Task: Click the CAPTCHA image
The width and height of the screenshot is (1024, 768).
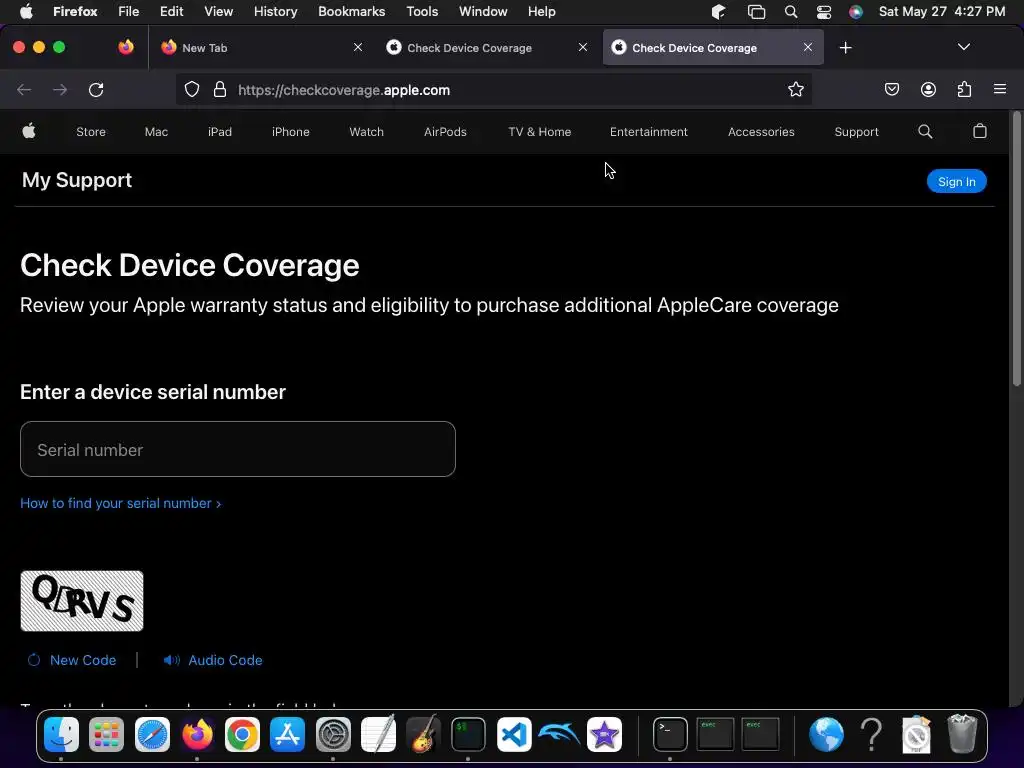Action: 82,601
